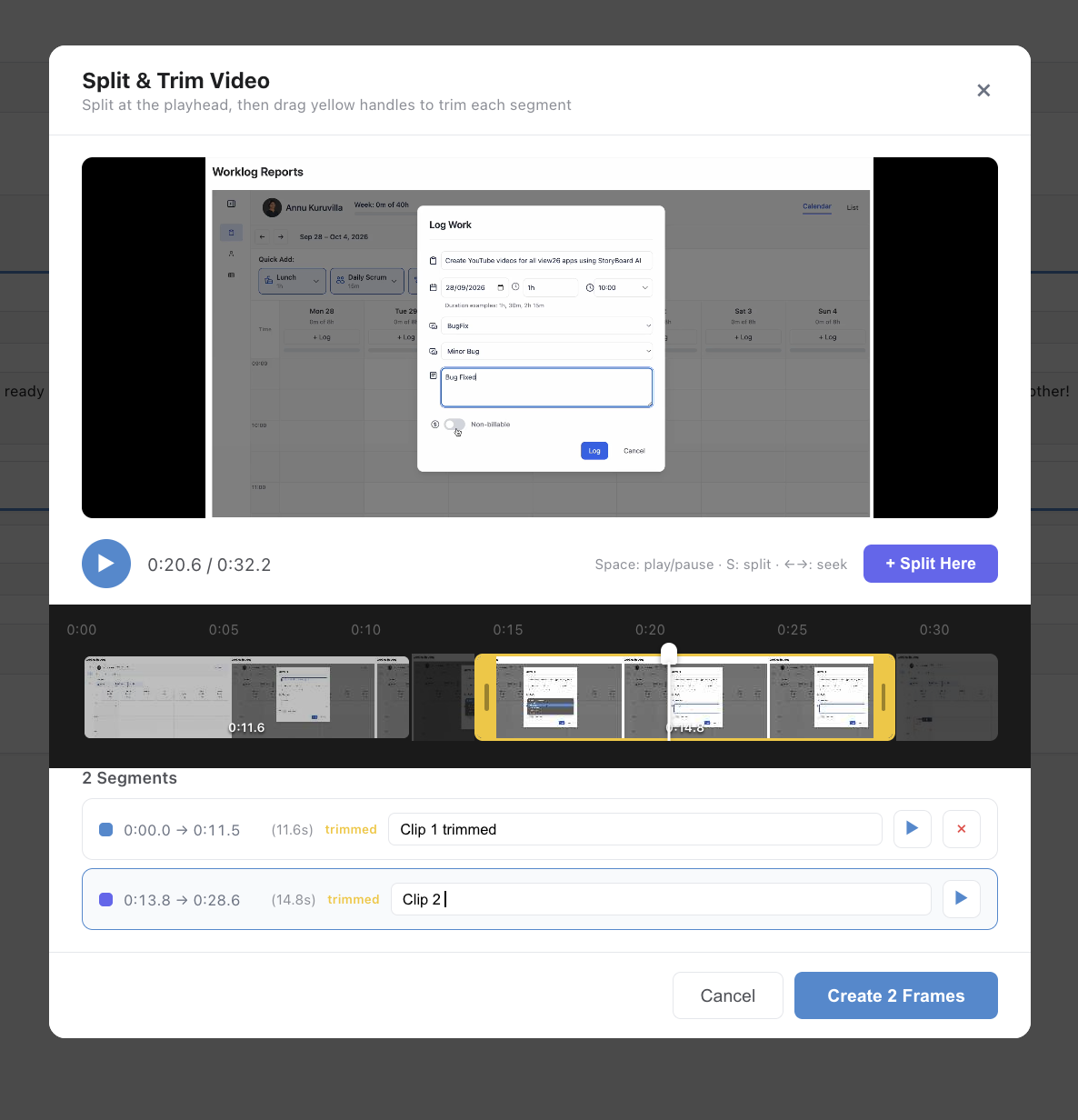Image resolution: width=1078 pixels, height=1120 pixels.
Task: Play the "Clip 1 trimmed" segment
Action: (x=913, y=829)
